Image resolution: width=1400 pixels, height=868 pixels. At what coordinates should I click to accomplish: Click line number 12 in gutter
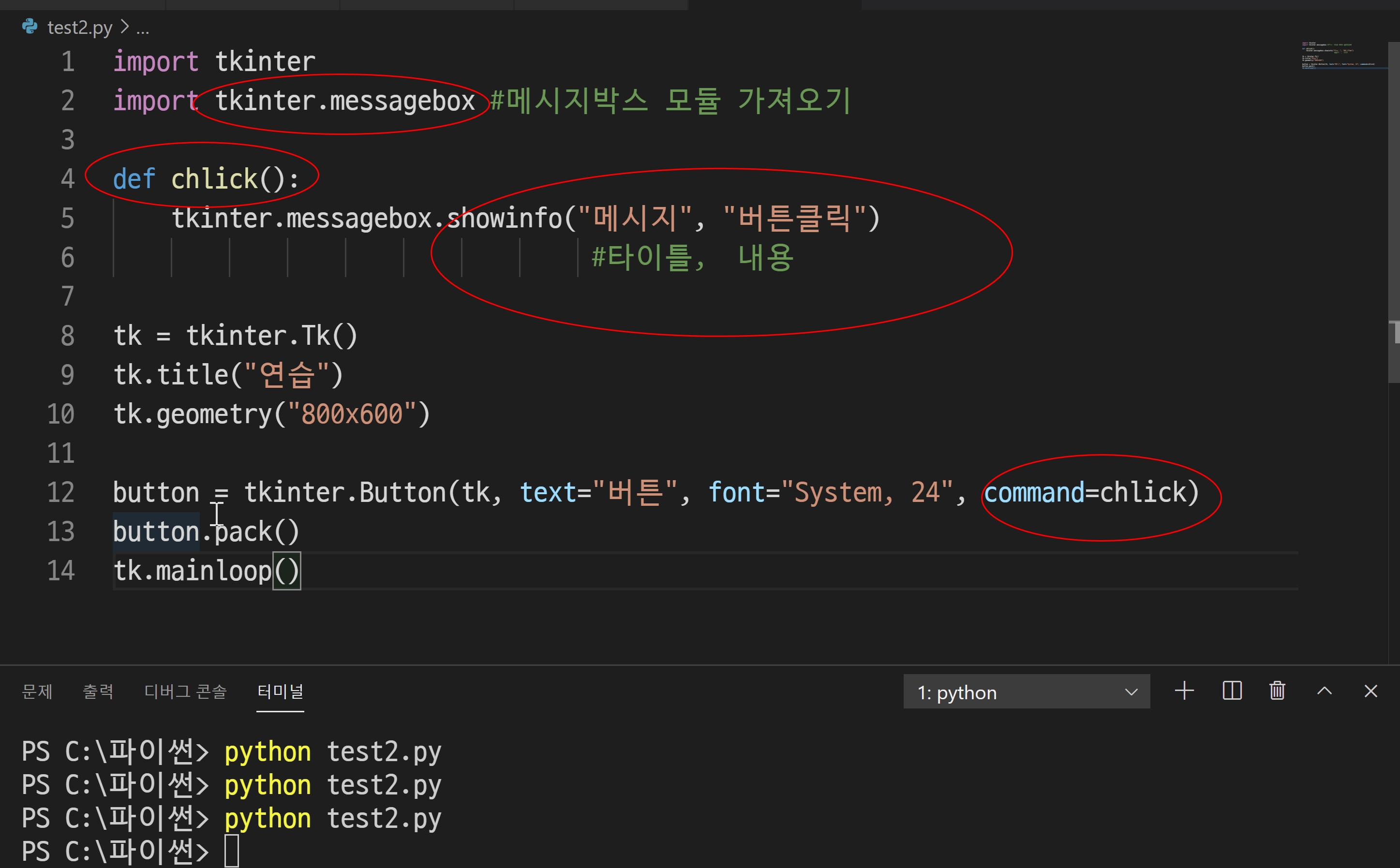pyautogui.click(x=61, y=493)
